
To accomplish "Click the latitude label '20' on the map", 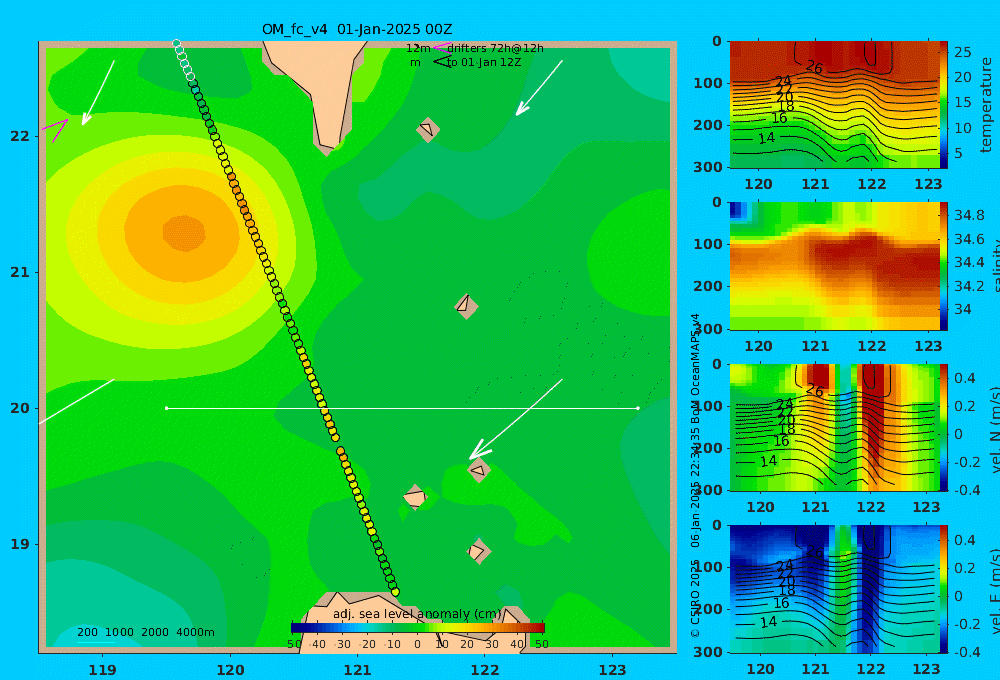I will (x=20, y=408).
